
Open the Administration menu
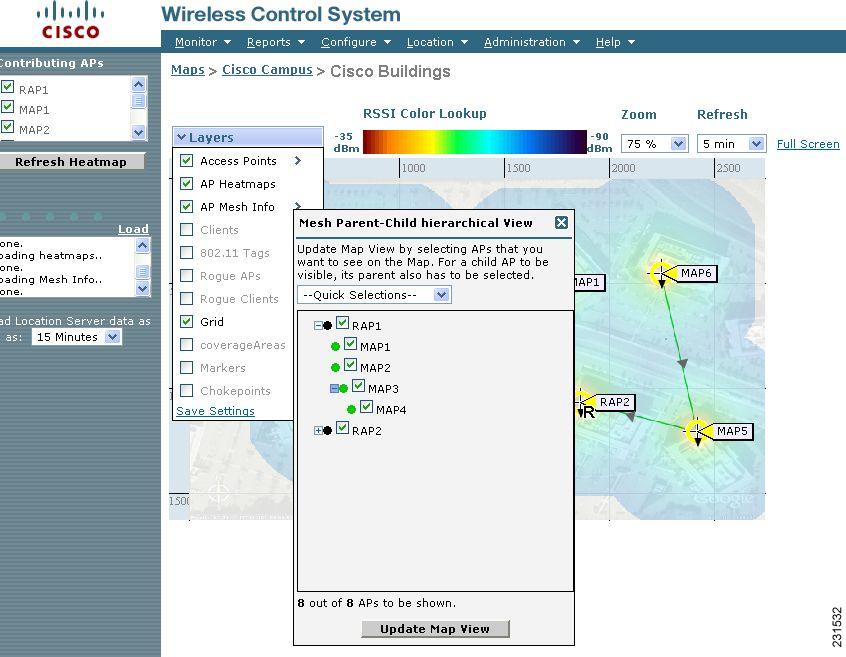[531, 42]
